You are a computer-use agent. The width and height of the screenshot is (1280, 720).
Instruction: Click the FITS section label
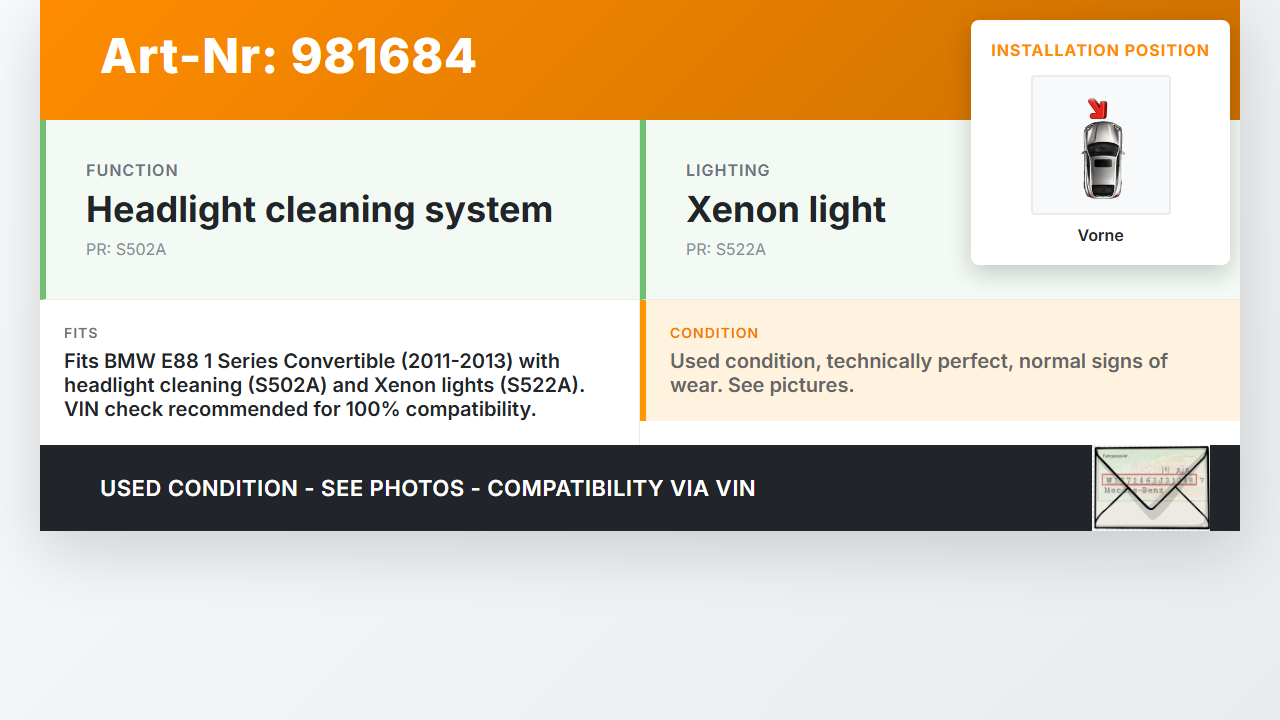point(81,333)
